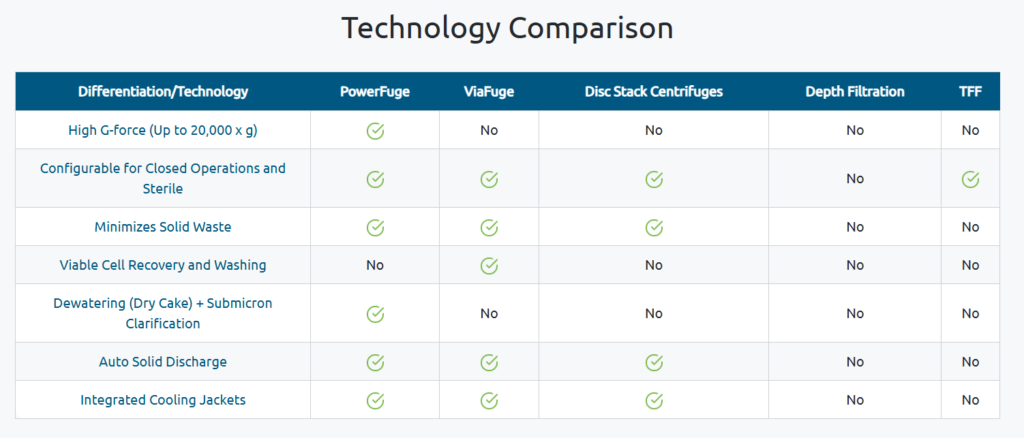Click ViaFuge checkmark for Viable Cell Recovery
Viewport: 1024px width, 438px height.
point(489,266)
